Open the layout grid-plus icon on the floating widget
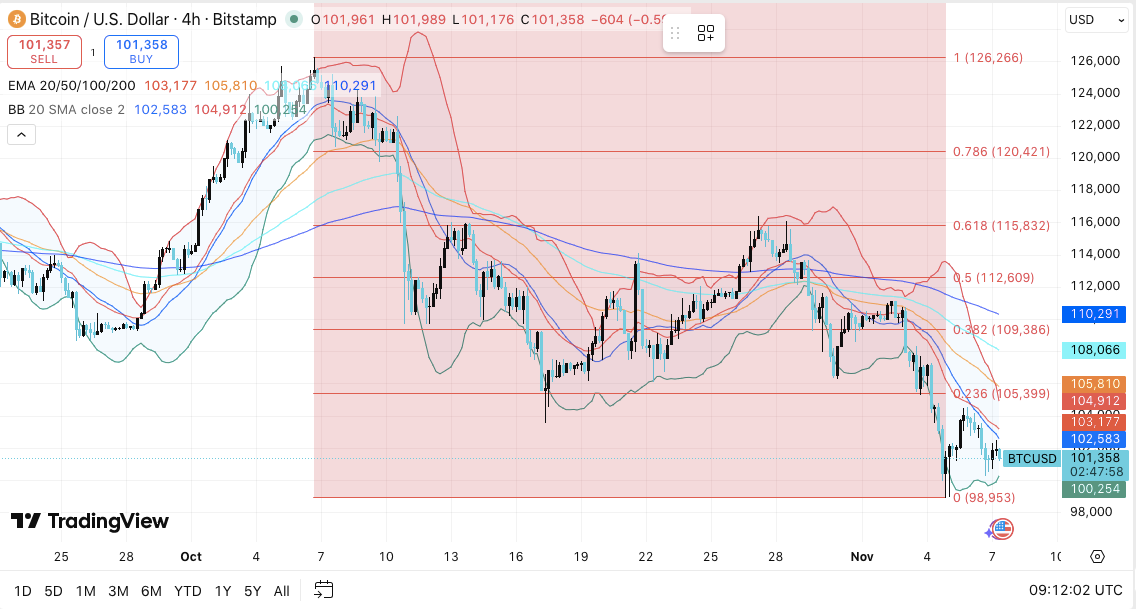Screen dimensions: 1136x609 pos(706,32)
